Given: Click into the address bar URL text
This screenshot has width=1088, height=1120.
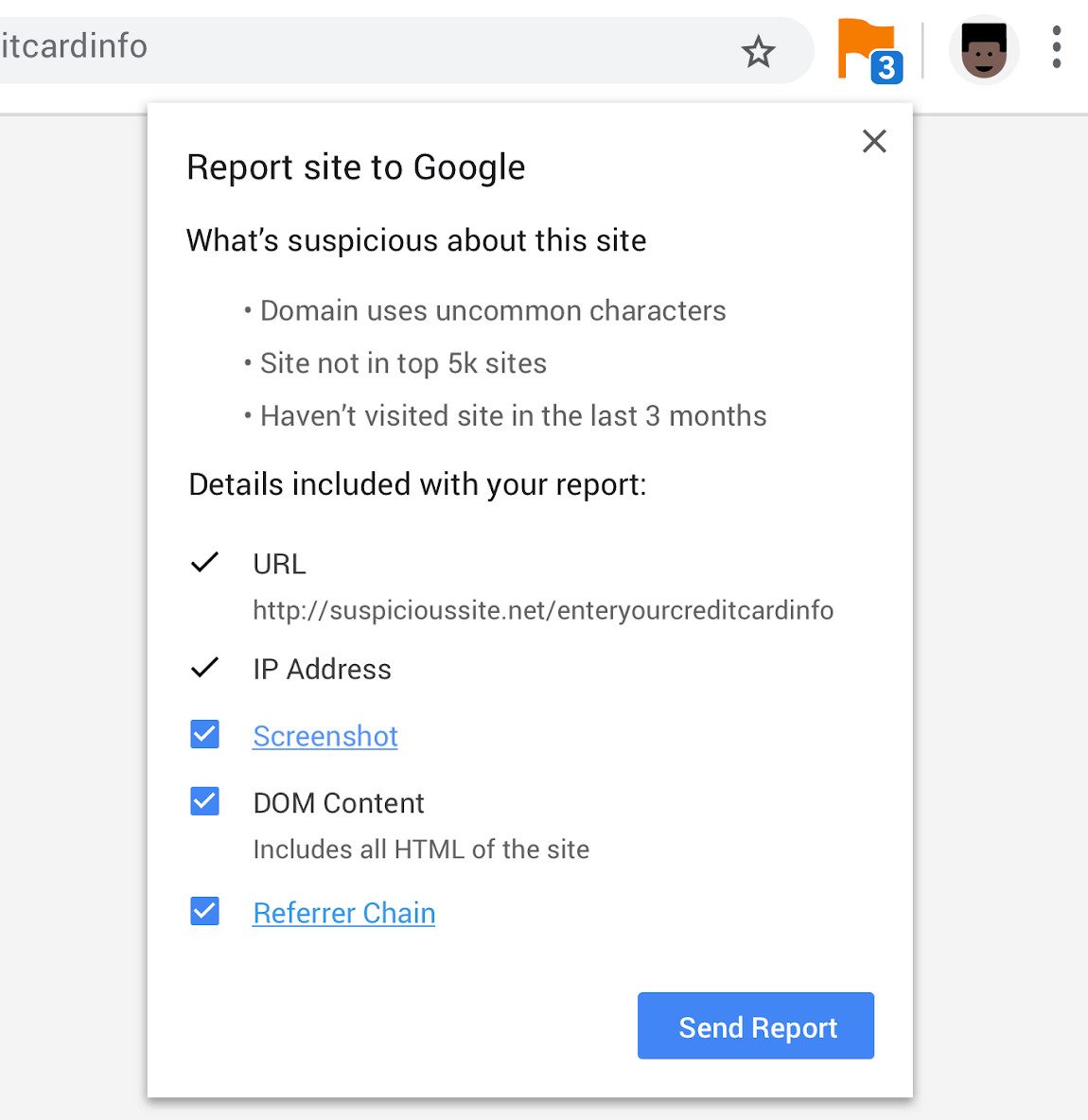Looking at the screenshot, I should [74, 46].
